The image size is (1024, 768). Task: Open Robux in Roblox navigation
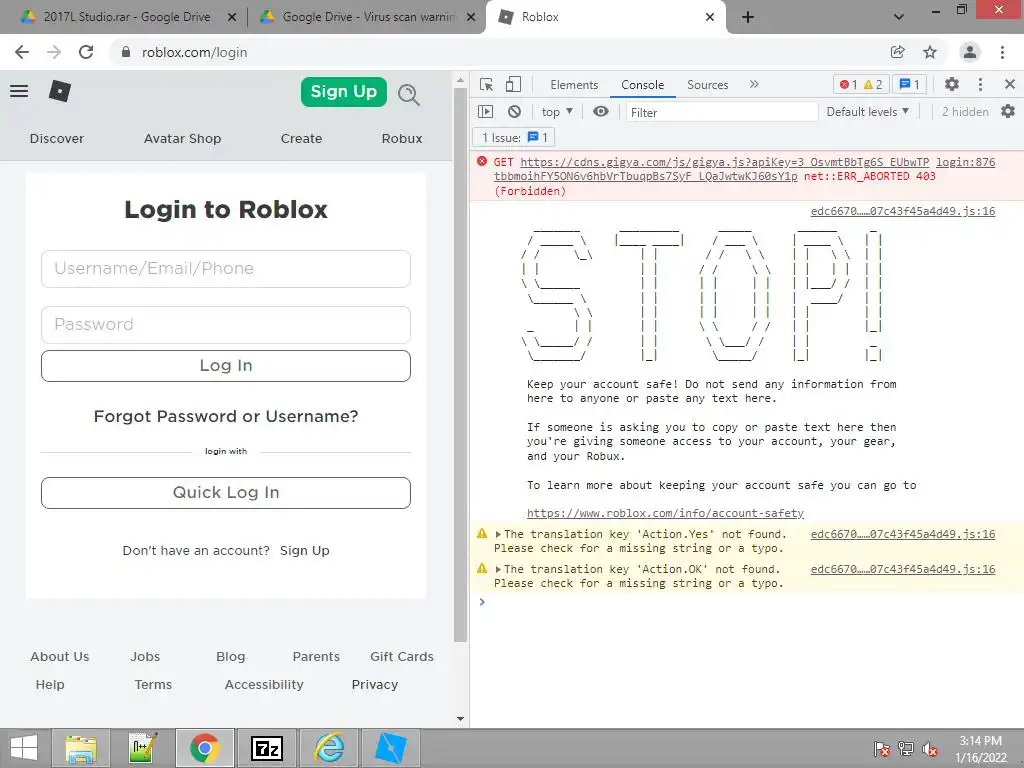pos(402,138)
